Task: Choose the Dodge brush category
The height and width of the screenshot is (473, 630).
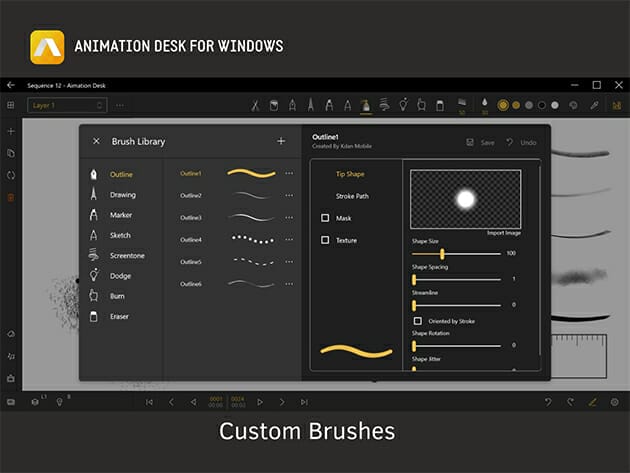Action: [122, 275]
